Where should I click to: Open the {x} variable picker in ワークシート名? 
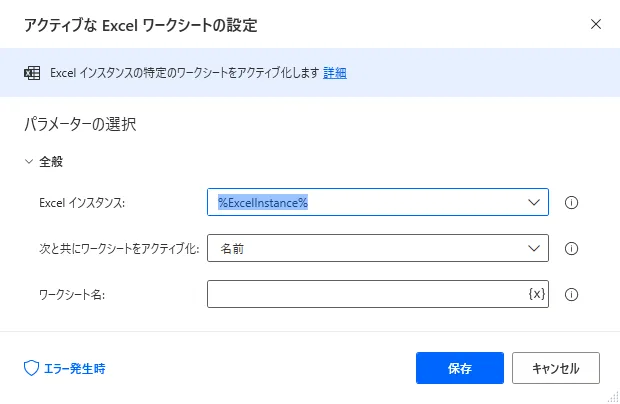536,294
